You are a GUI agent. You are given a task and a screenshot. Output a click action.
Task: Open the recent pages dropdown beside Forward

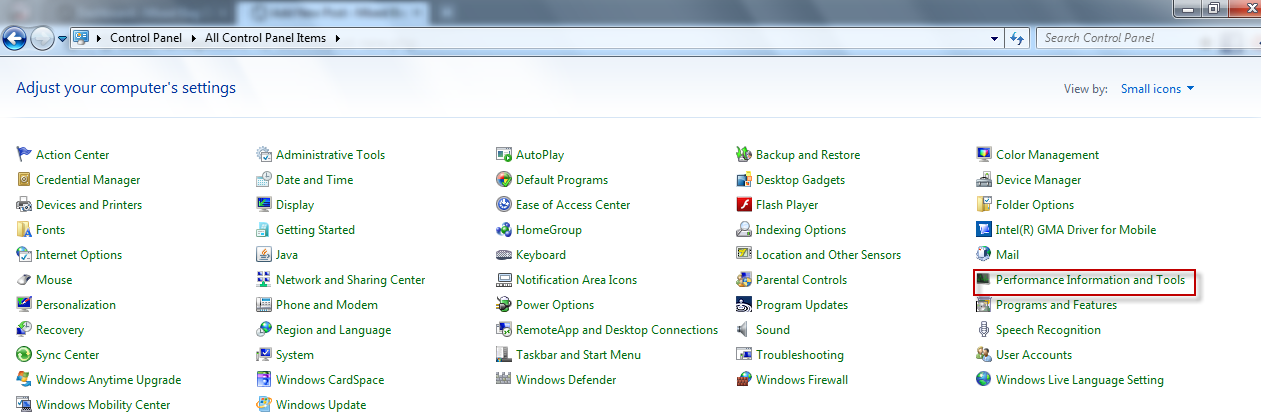click(x=62, y=39)
